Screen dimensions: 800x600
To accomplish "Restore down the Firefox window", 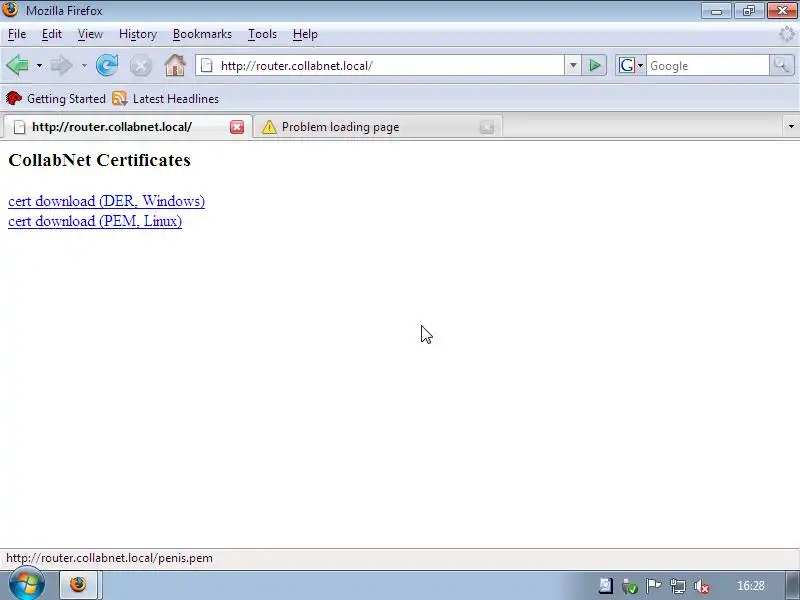I will [x=749, y=11].
